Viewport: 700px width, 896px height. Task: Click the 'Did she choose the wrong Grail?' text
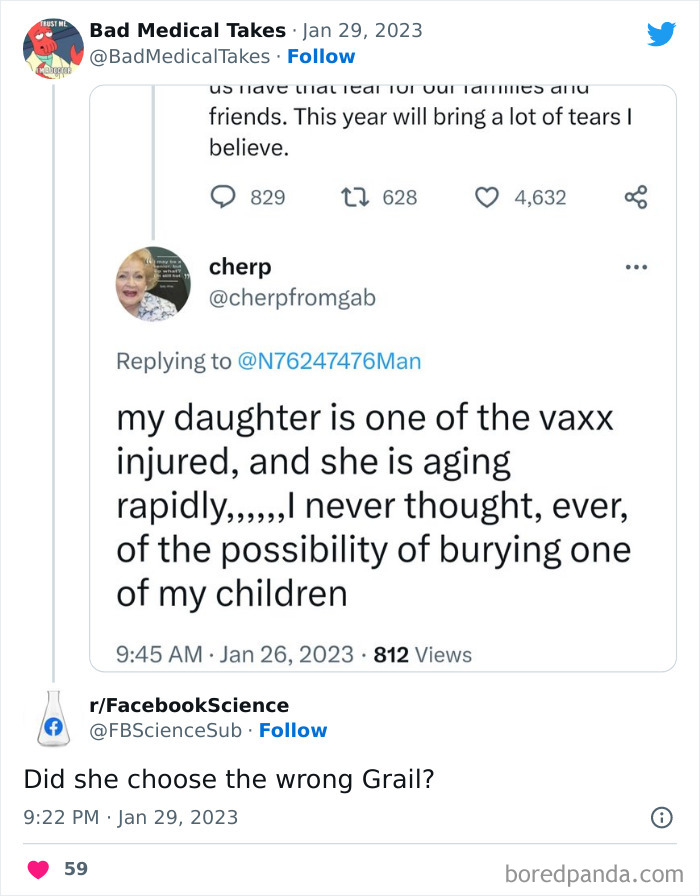click(x=228, y=779)
